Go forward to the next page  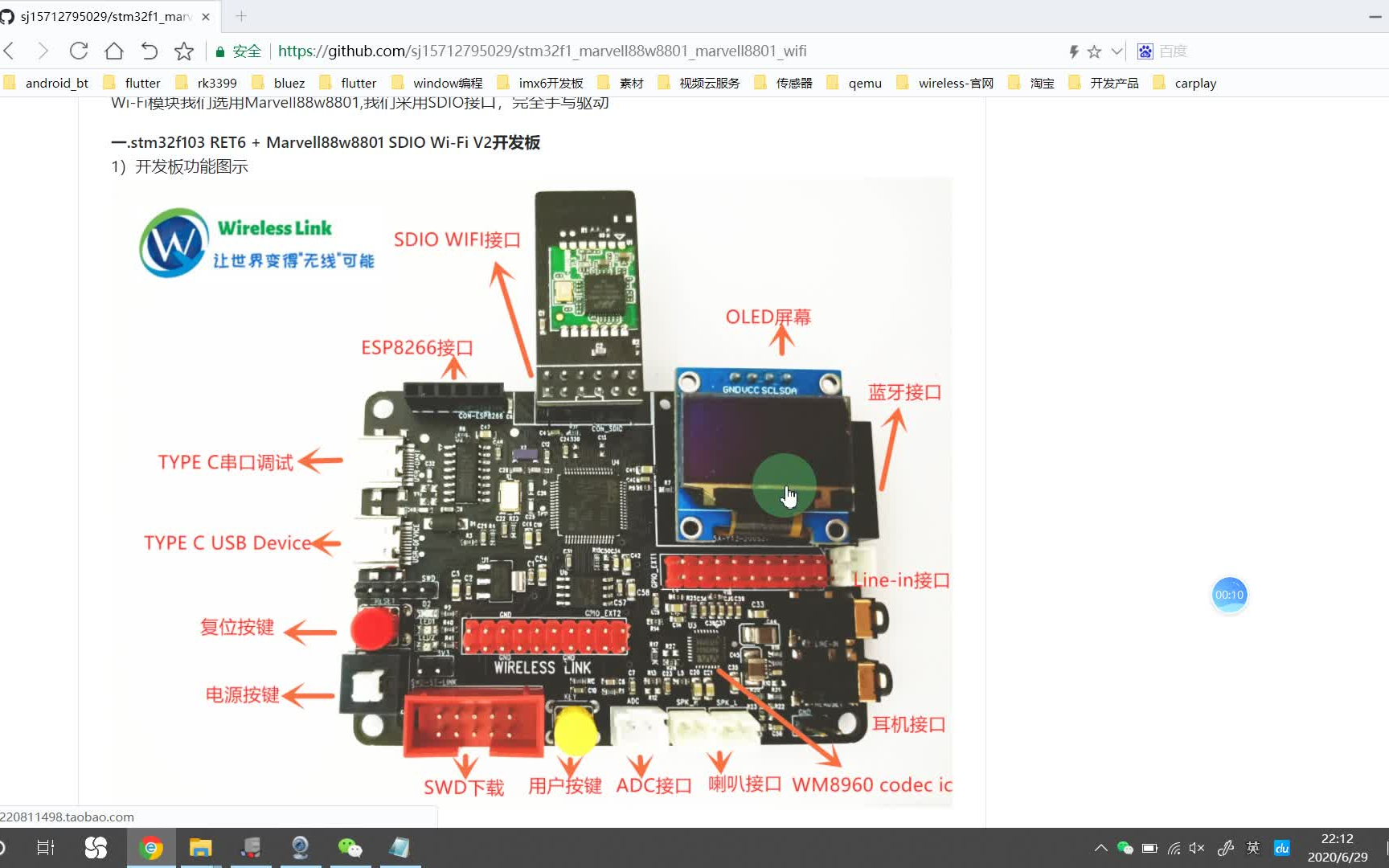[x=43, y=51]
